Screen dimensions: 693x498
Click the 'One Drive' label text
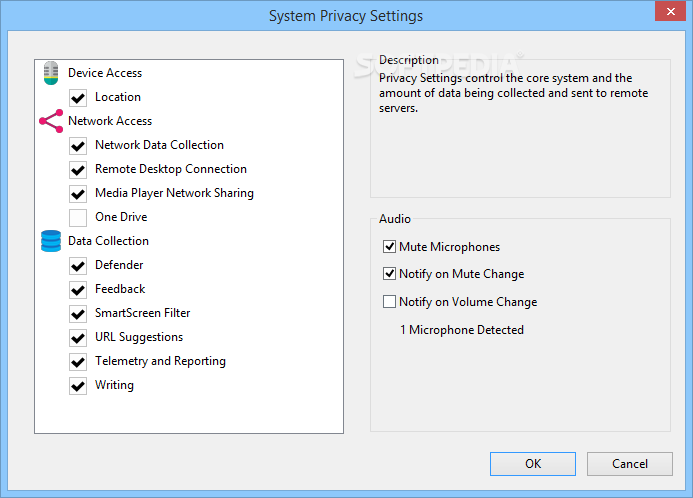click(121, 217)
